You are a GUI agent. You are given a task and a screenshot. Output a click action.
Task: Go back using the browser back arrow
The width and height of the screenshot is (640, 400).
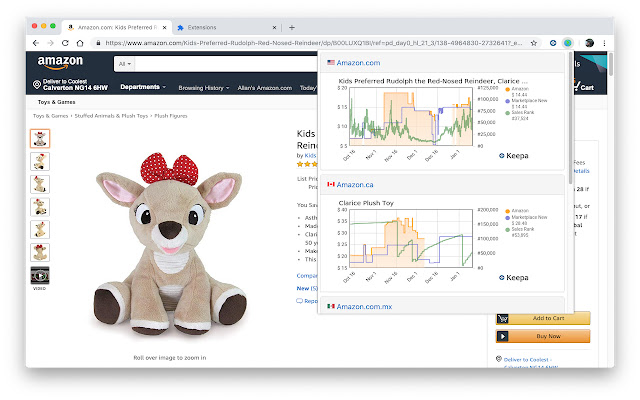[37, 43]
